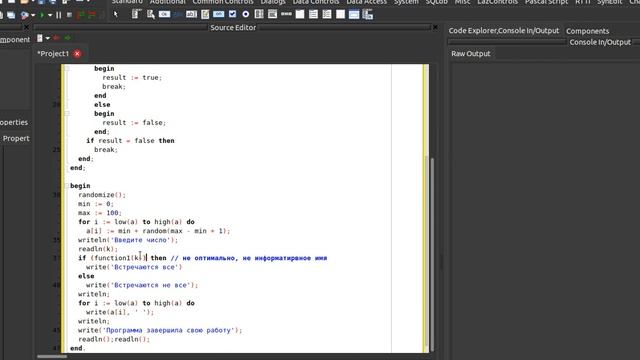Click the 'randomize();' code line
640x360 pixels.
102,195
